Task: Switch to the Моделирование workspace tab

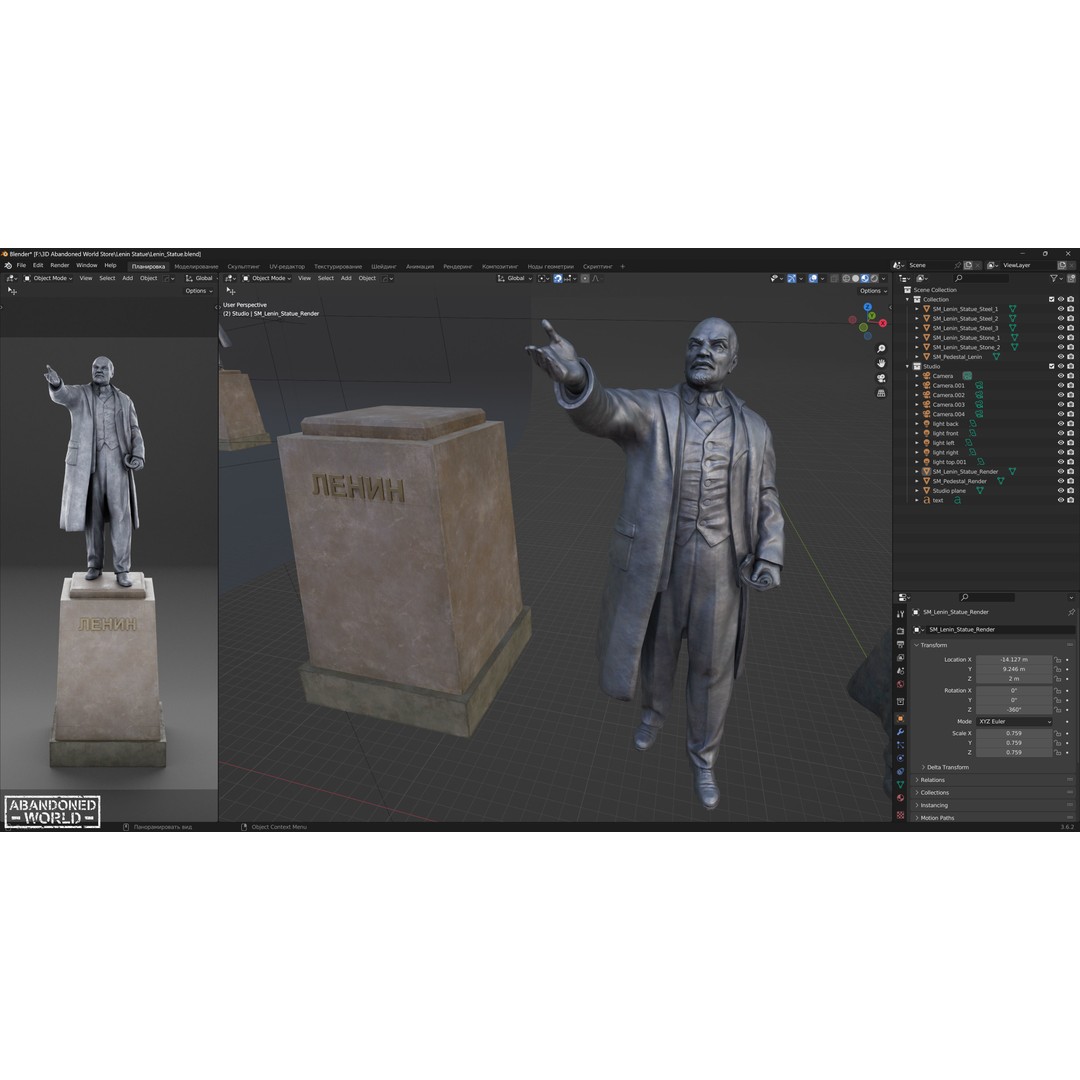Action: click(196, 267)
